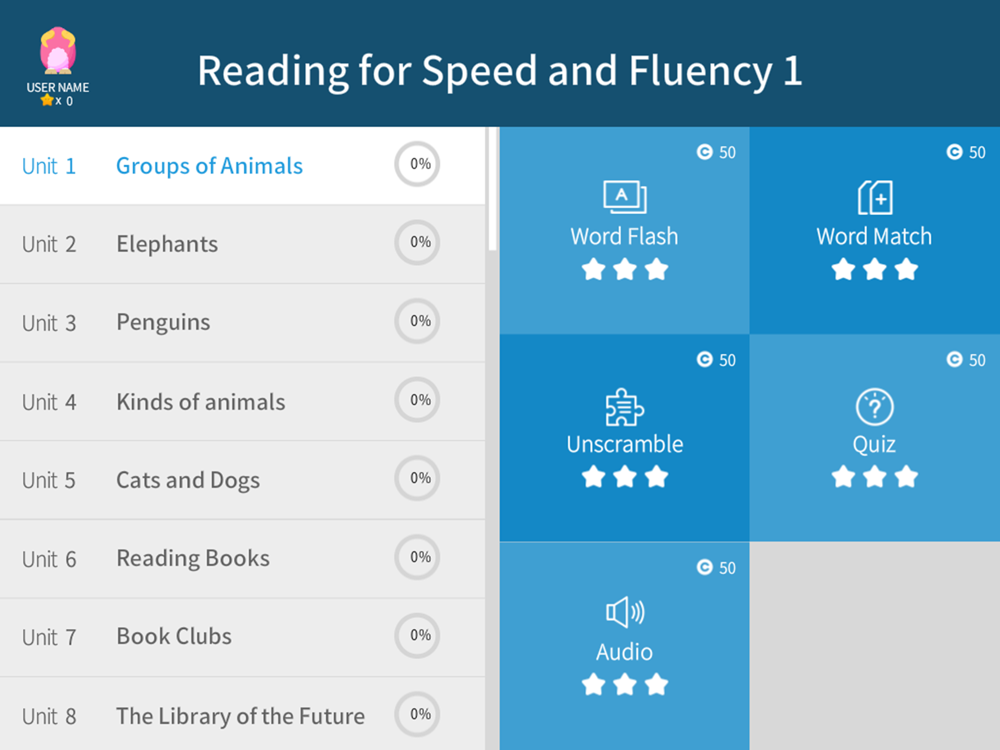Pick Unit 5 Cats and Dogs
Image resolution: width=1000 pixels, height=750 pixels.
(242, 480)
